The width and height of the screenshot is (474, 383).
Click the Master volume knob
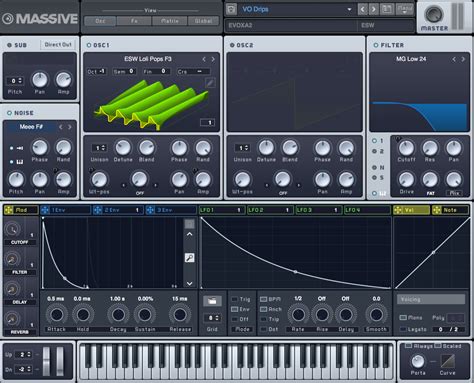click(434, 15)
